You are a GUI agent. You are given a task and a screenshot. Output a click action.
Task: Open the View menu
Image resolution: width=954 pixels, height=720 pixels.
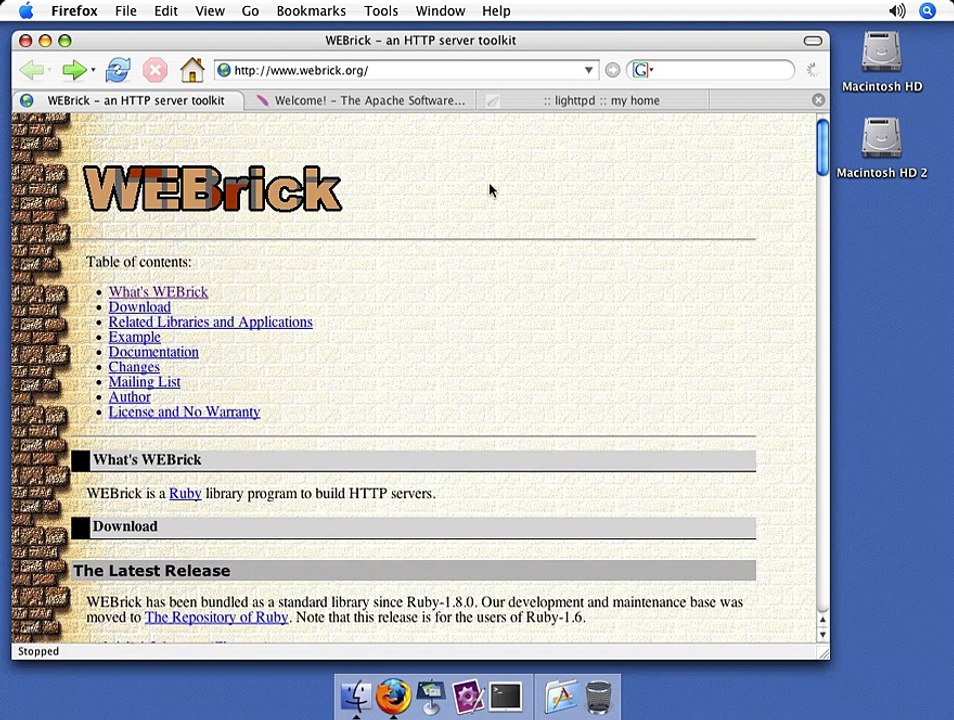click(x=210, y=11)
